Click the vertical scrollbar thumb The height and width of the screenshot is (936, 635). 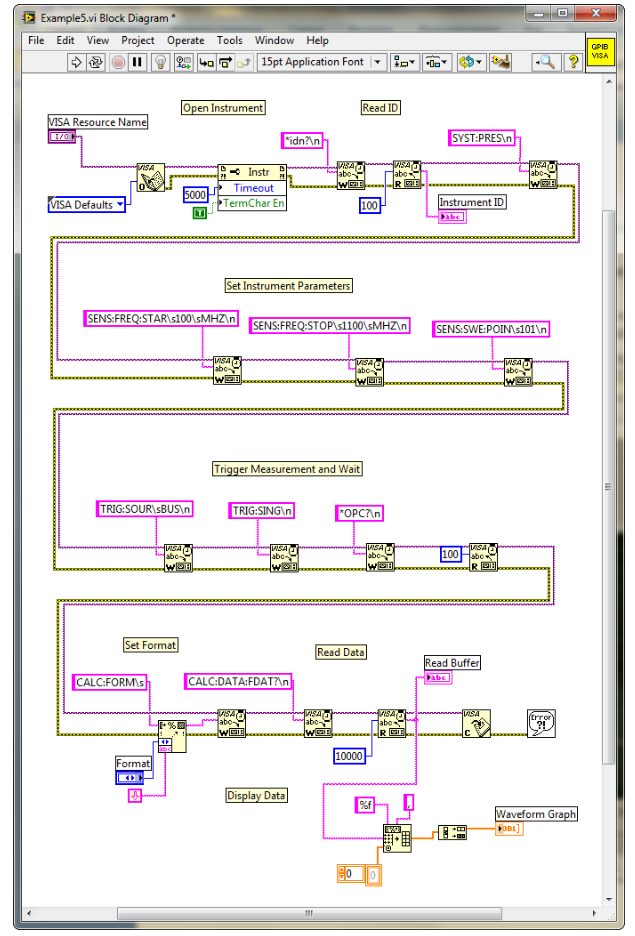pos(608,488)
